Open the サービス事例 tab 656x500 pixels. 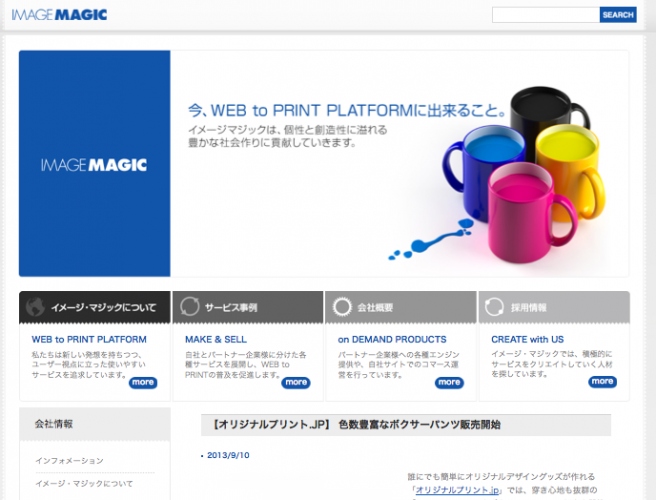pos(248,308)
